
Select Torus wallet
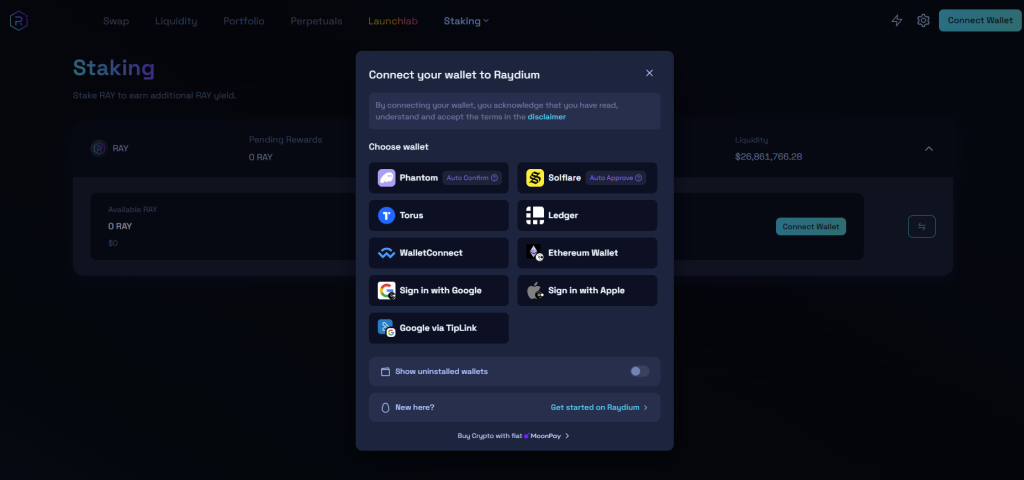pyautogui.click(x=439, y=216)
